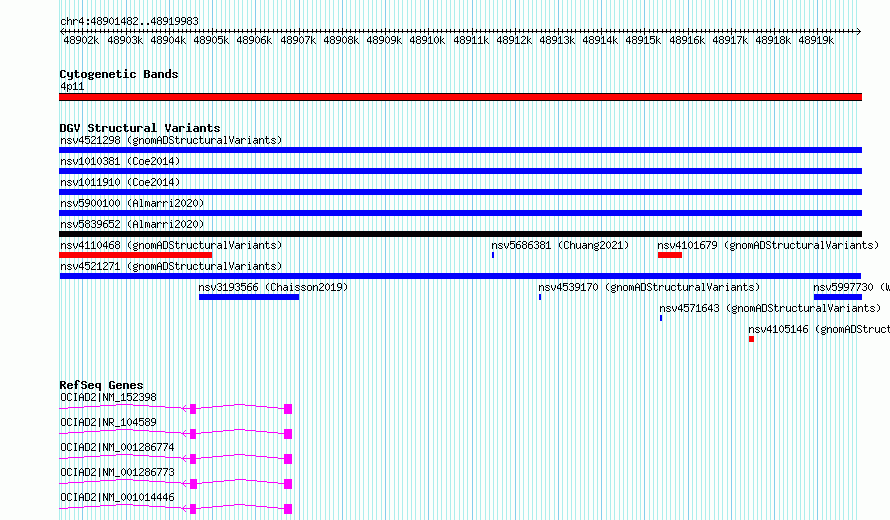Open variant nsv4521271 label
890x520 pixels.
pyautogui.click(x=171, y=266)
